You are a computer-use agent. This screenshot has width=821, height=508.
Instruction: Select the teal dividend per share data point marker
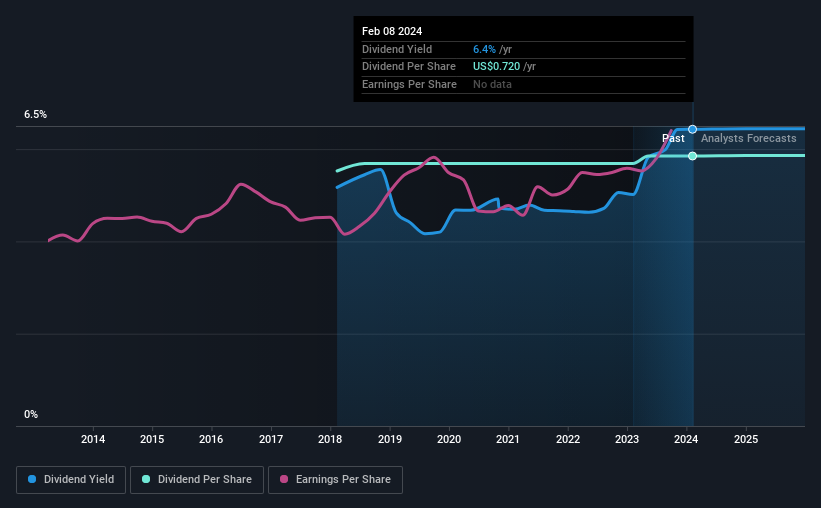pos(692,156)
